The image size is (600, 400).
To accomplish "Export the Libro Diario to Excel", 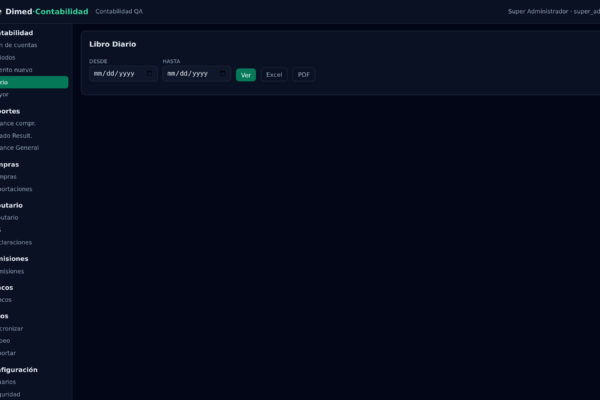I will (274, 75).
